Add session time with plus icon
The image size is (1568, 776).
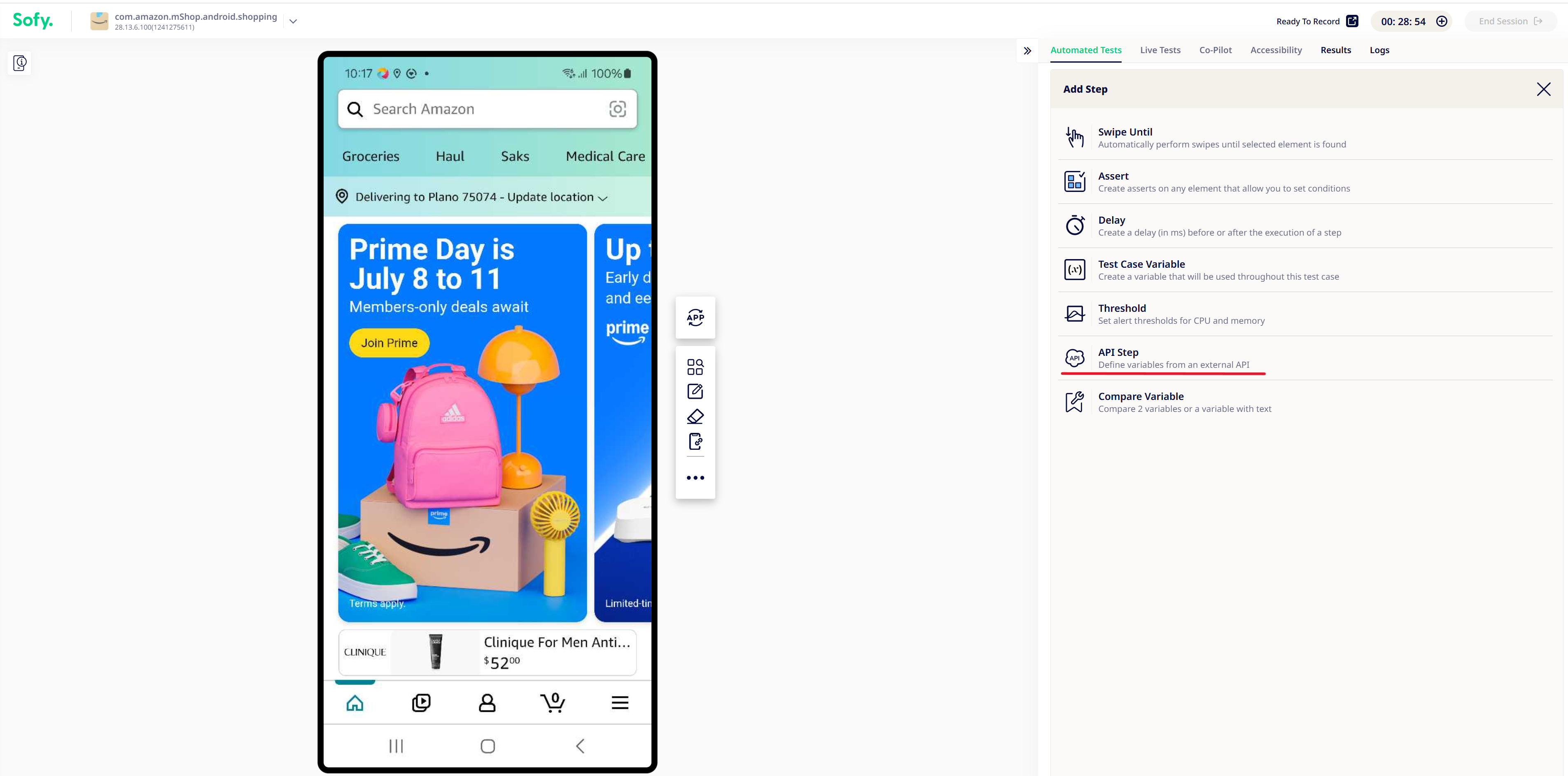point(1442,21)
